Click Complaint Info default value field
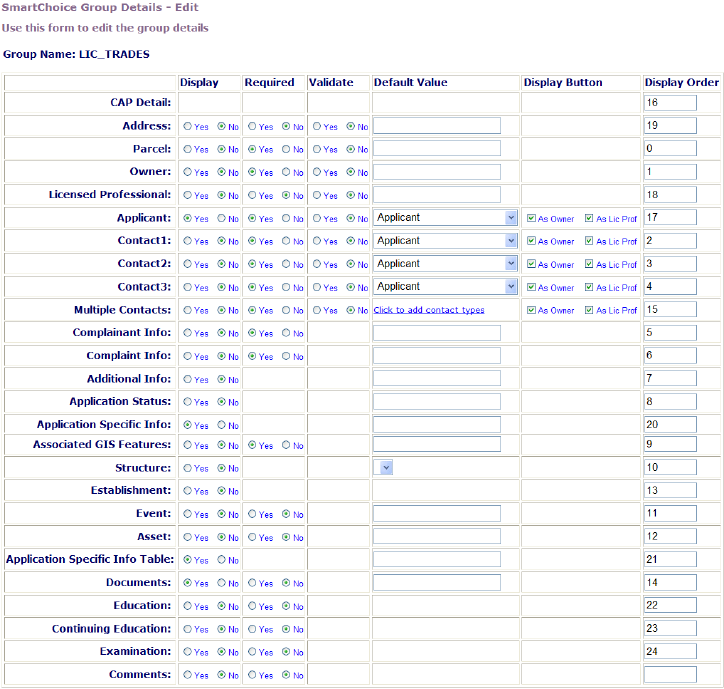This screenshot has width=724, height=689. click(x=437, y=356)
